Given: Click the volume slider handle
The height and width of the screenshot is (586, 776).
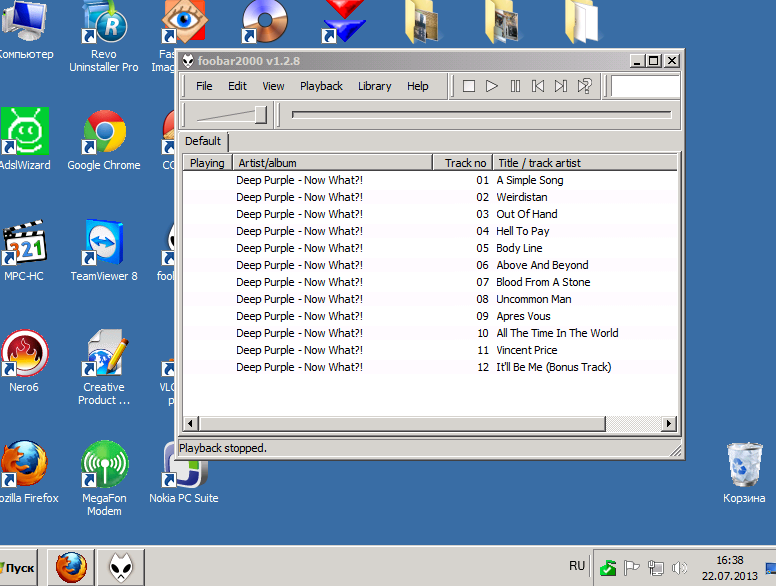Looking at the screenshot, I should pyautogui.click(x=261, y=115).
